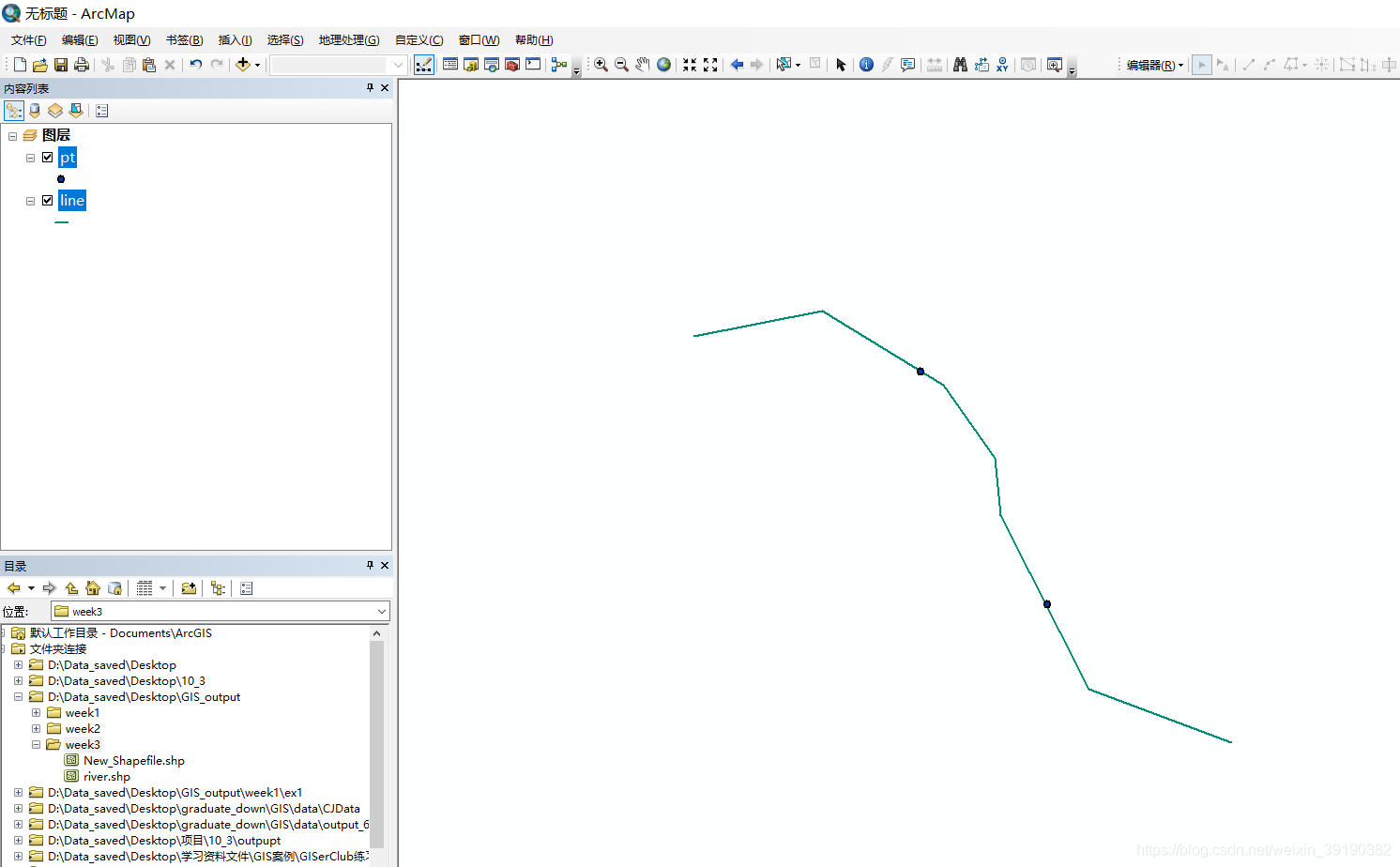1400x867 pixels.
Task: Toggle visibility of line layer
Action: click(x=48, y=201)
